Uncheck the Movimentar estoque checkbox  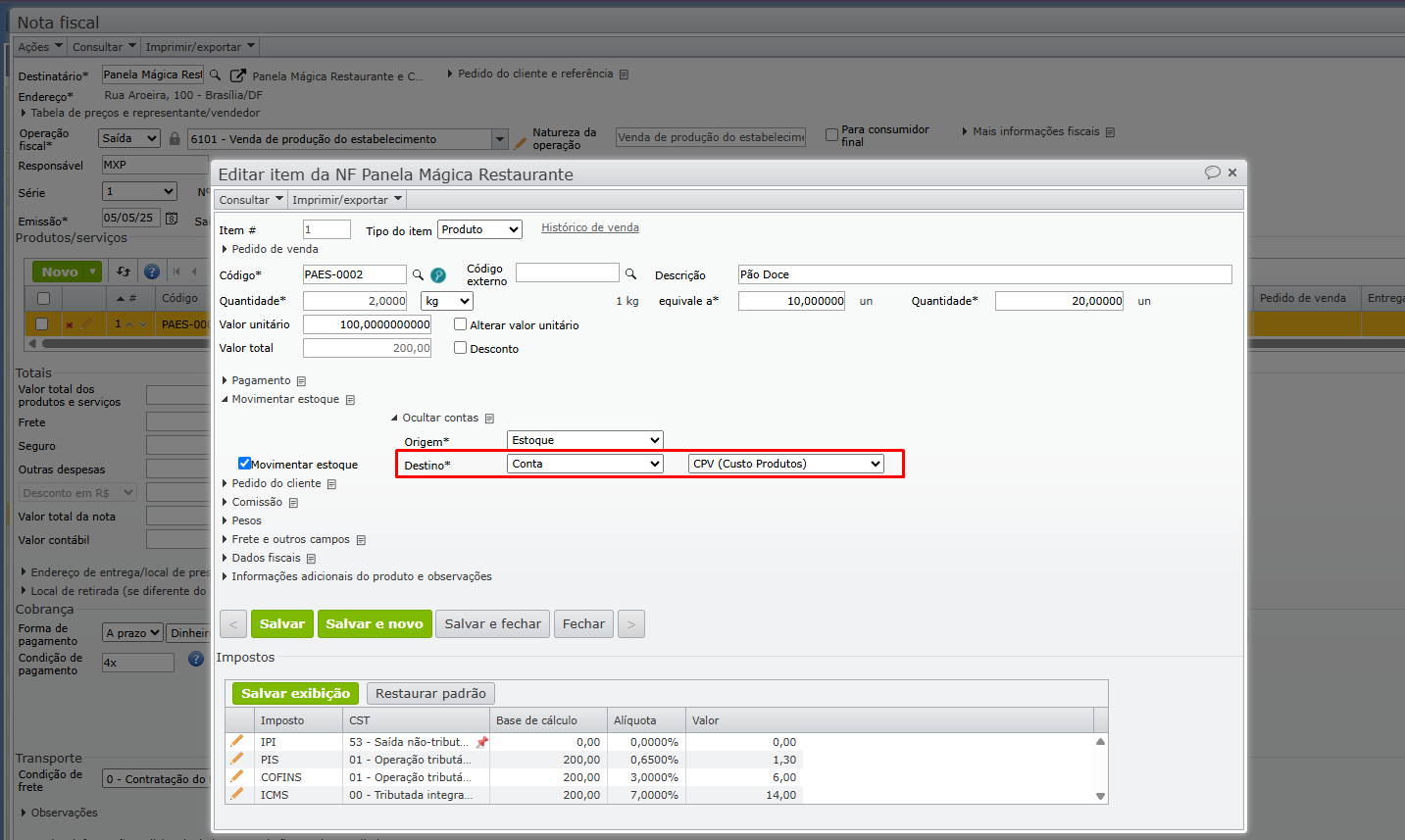(x=245, y=464)
